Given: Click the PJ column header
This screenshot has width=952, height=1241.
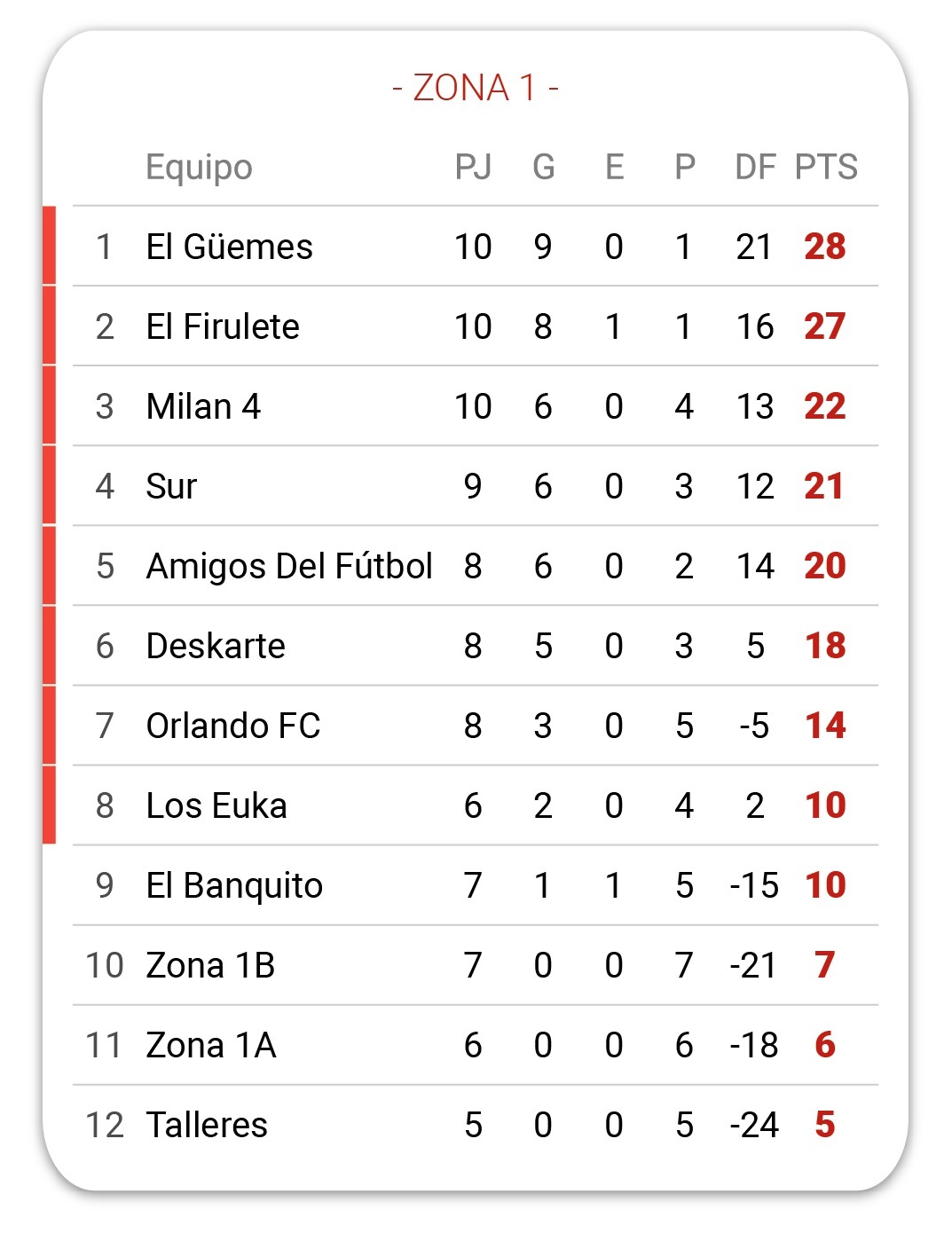Looking at the screenshot, I should point(473,167).
